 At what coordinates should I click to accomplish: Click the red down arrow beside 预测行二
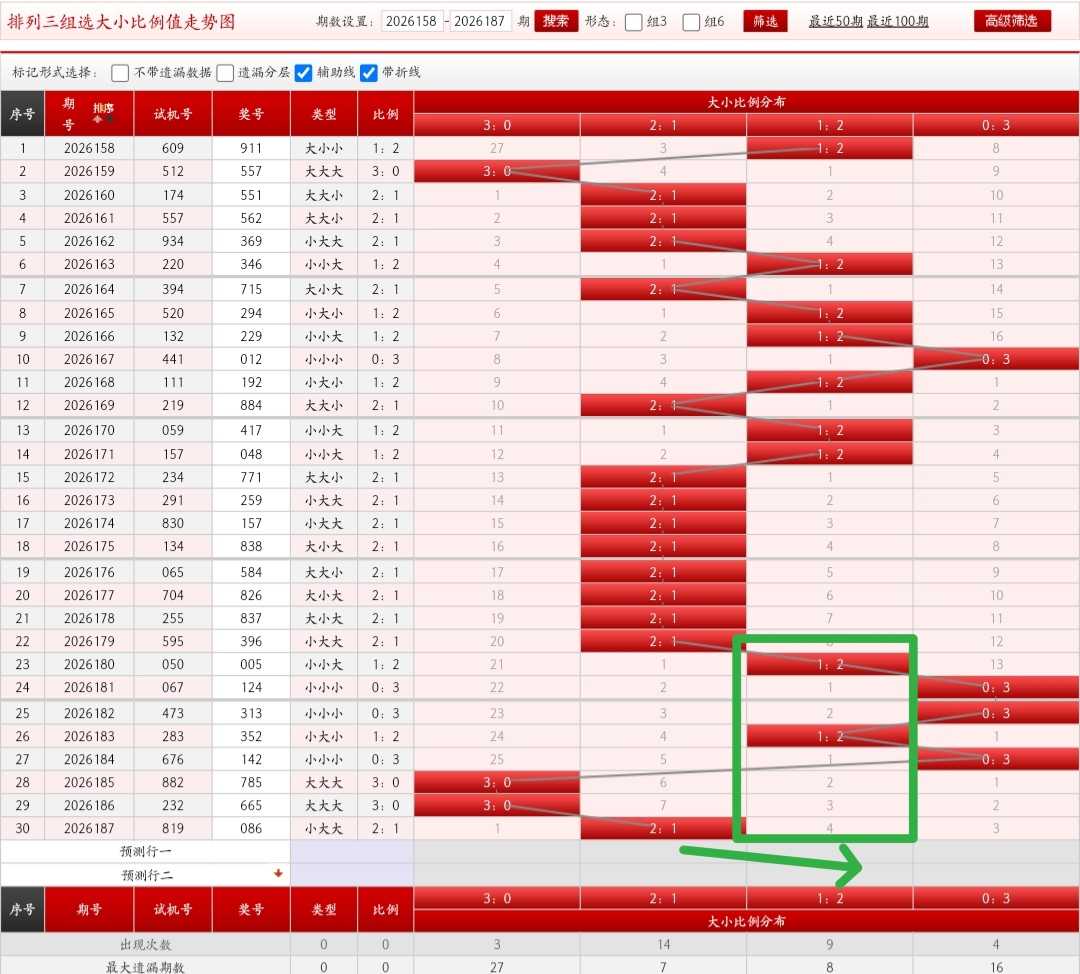278,873
